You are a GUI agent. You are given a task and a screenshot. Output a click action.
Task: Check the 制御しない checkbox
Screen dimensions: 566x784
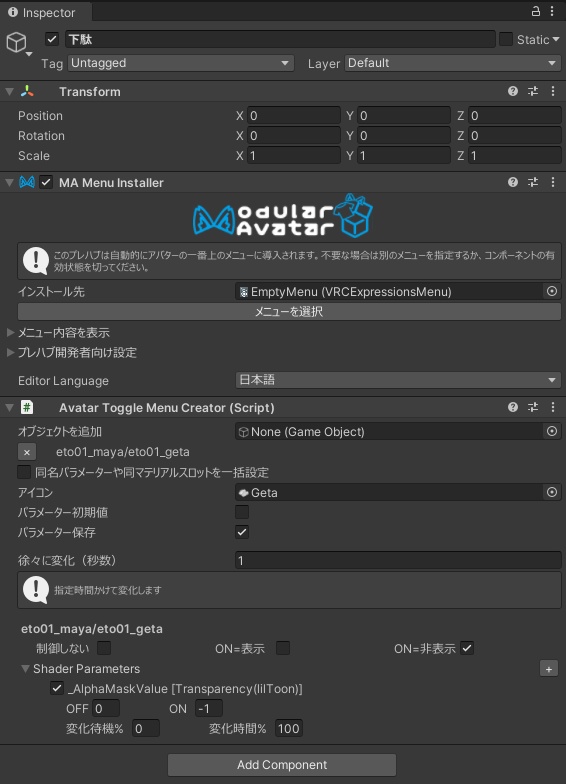(x=104, y=648)
